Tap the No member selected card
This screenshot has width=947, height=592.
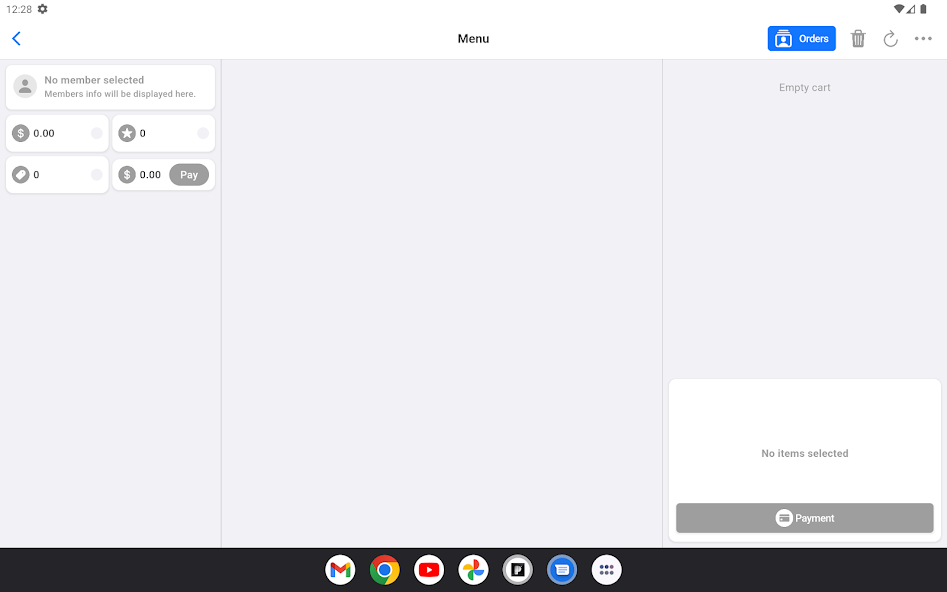[110, 86]
